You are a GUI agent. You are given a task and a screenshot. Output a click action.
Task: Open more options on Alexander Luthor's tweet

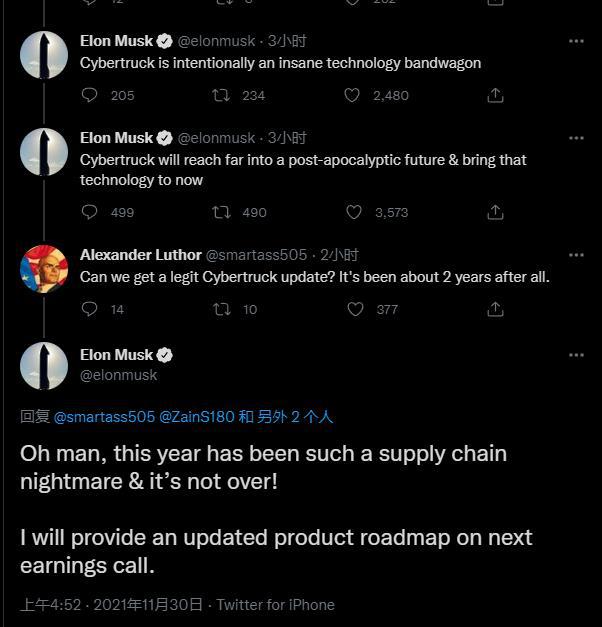(576, 255)
